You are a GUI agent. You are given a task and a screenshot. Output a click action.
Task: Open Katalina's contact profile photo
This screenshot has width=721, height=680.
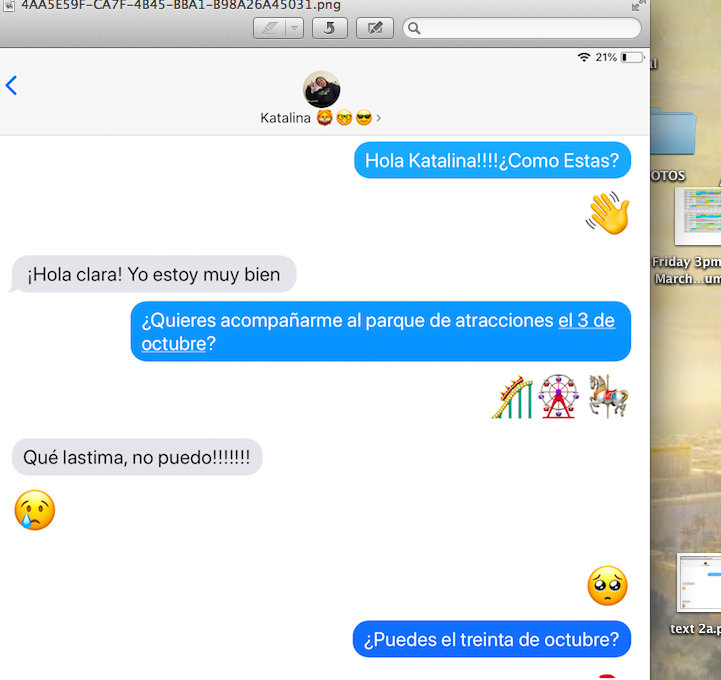tap(321, 89)
